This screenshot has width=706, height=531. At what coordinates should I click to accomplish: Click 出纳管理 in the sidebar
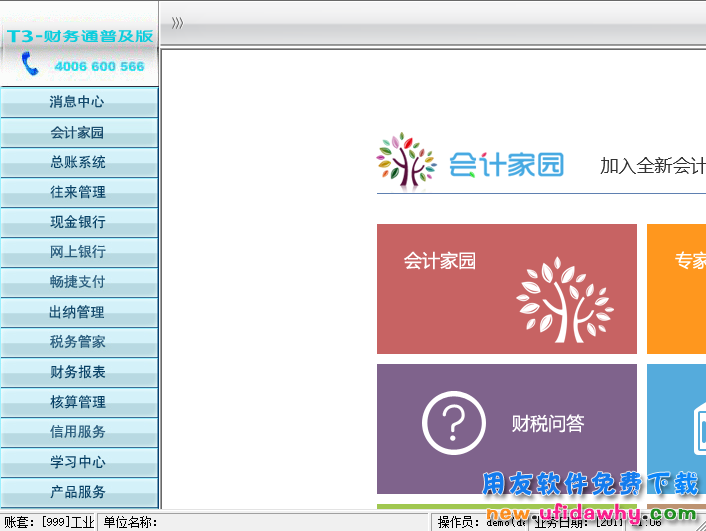click(x=78, y=312)
